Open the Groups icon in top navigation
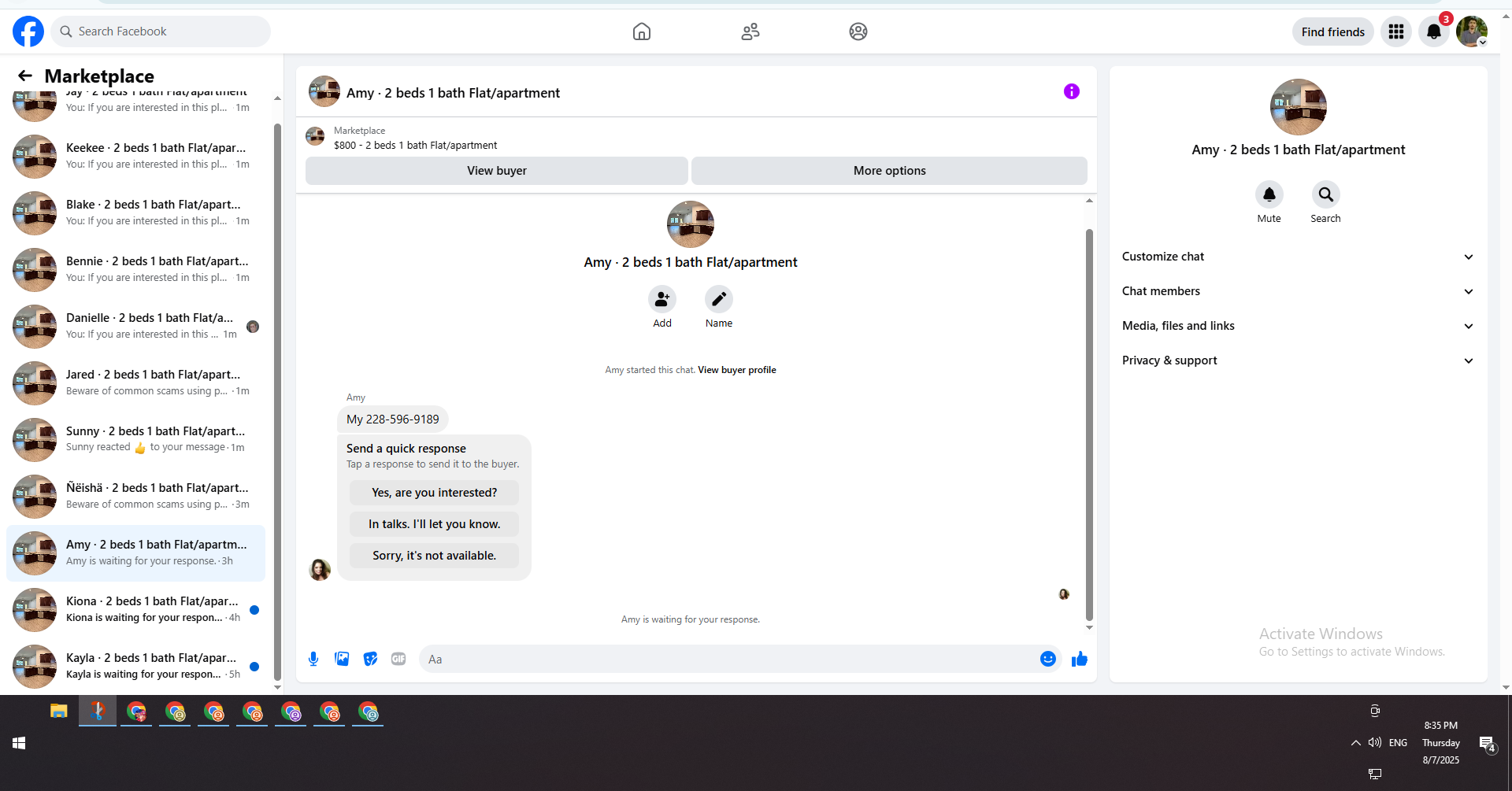1512x791 pixels. point(858,31)
